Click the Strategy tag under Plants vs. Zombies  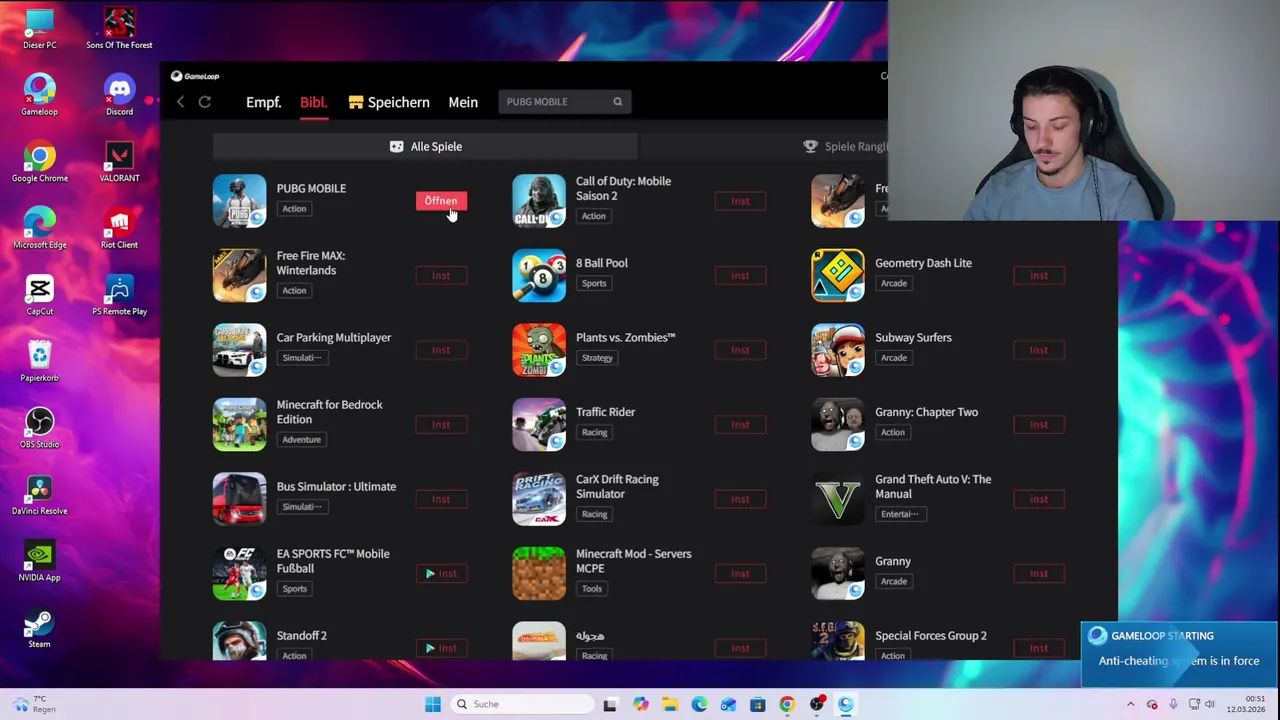tap(597, 358)
